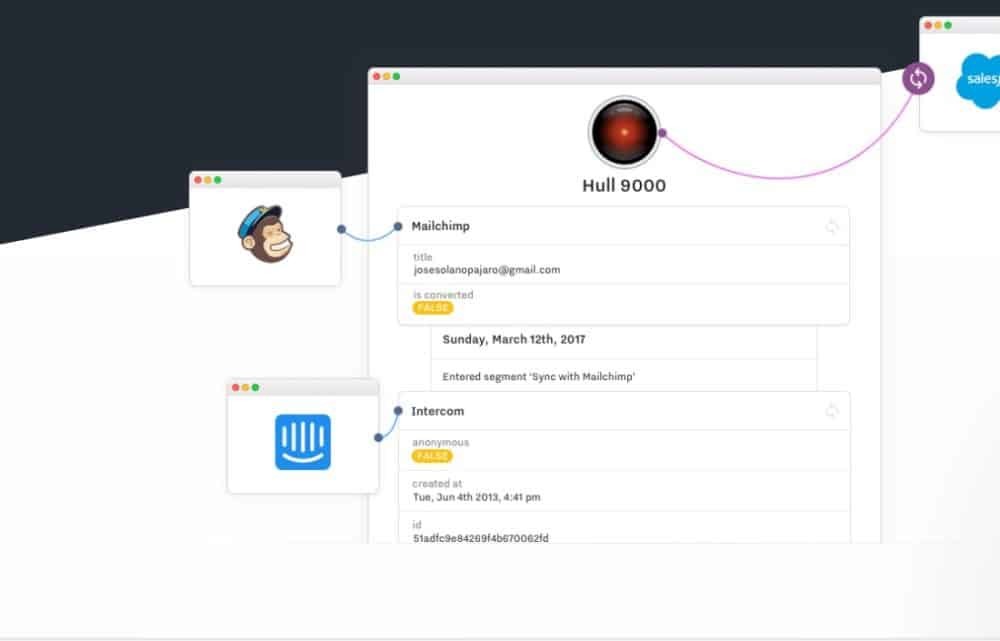Click the josesolanopajaro@gmail.com email address
The image size is (1000, 641).
[486, 270]
